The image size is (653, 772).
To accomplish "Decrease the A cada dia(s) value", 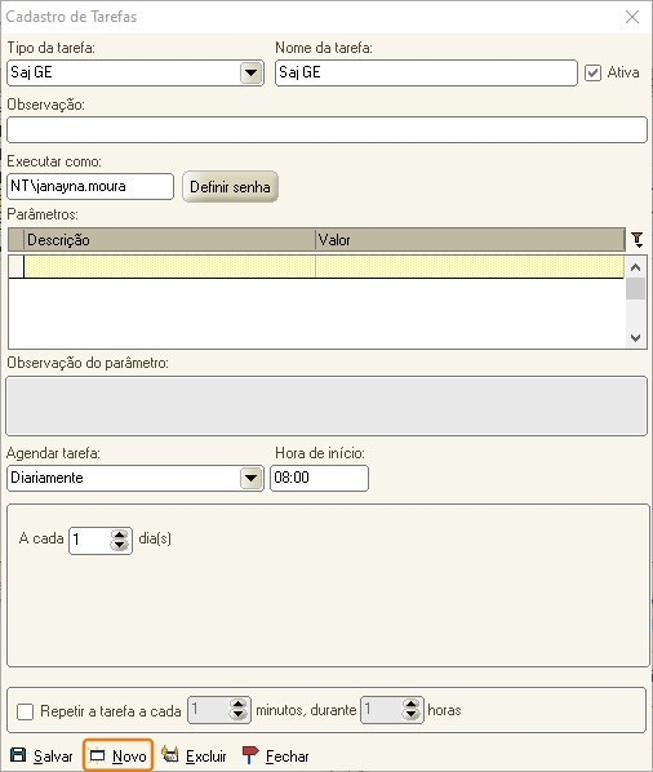I will click(120, 546).
